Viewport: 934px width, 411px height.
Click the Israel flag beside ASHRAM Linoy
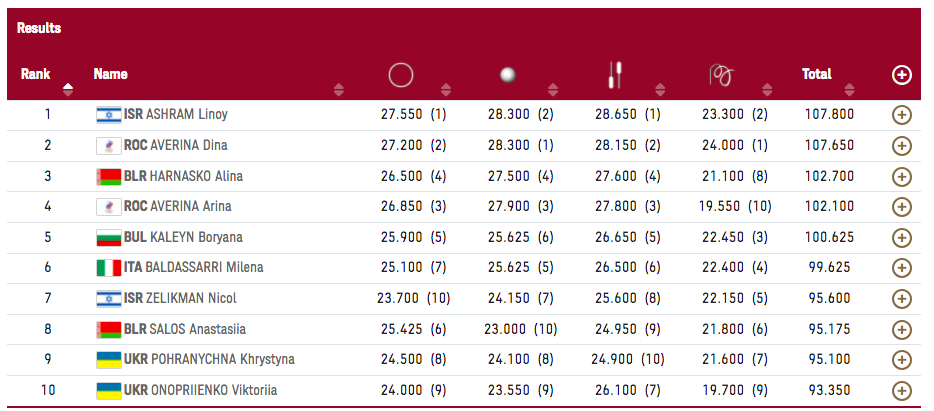(107, 115)
